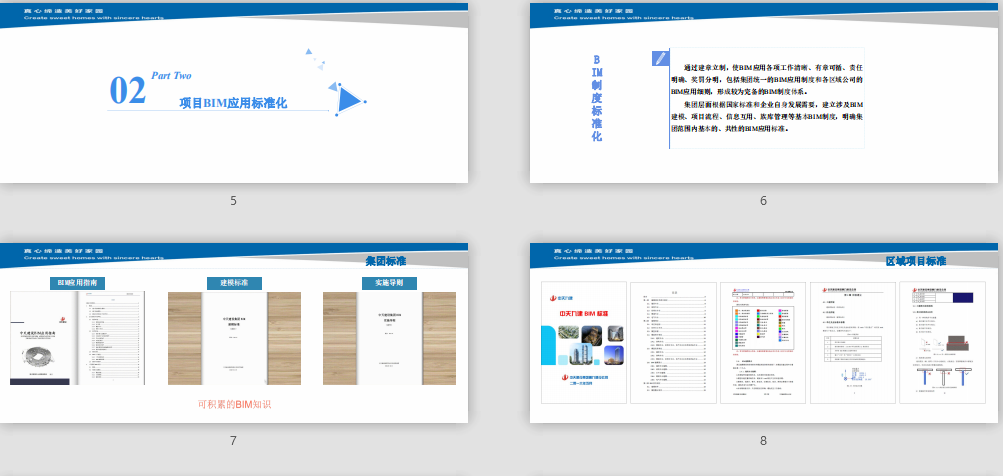Click the "集团标准" title on slide 7
Screen dimensions: 1003x476
[385, 261]
